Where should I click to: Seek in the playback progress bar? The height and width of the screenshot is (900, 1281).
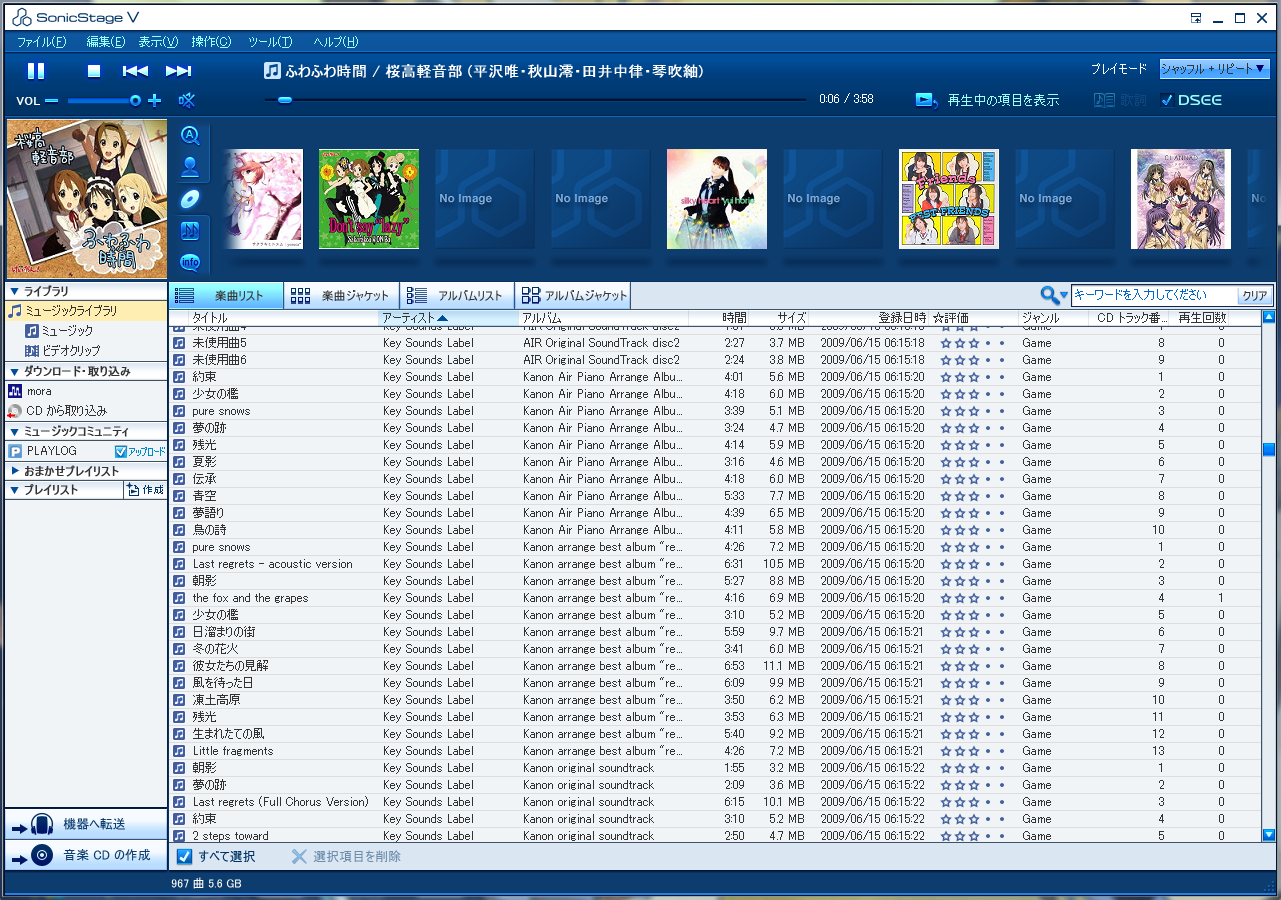(x=535, y=99)
